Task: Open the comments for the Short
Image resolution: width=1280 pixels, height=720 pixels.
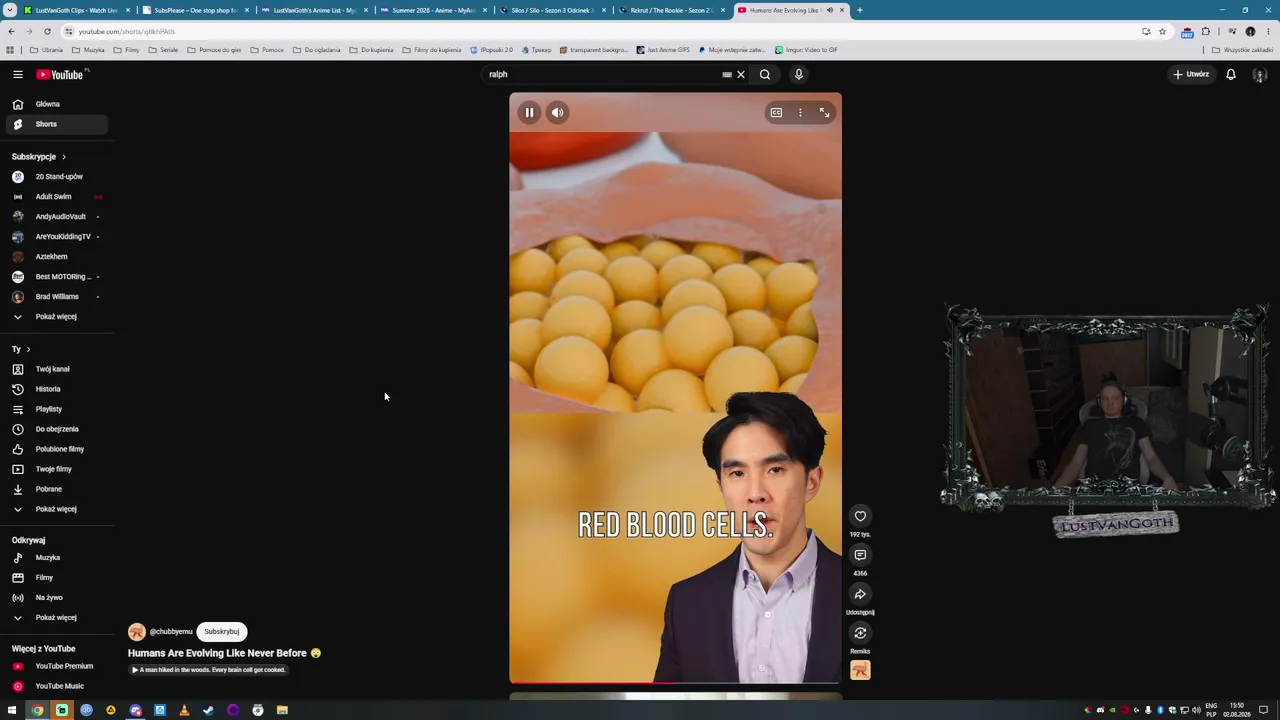Action: [860, 555]
